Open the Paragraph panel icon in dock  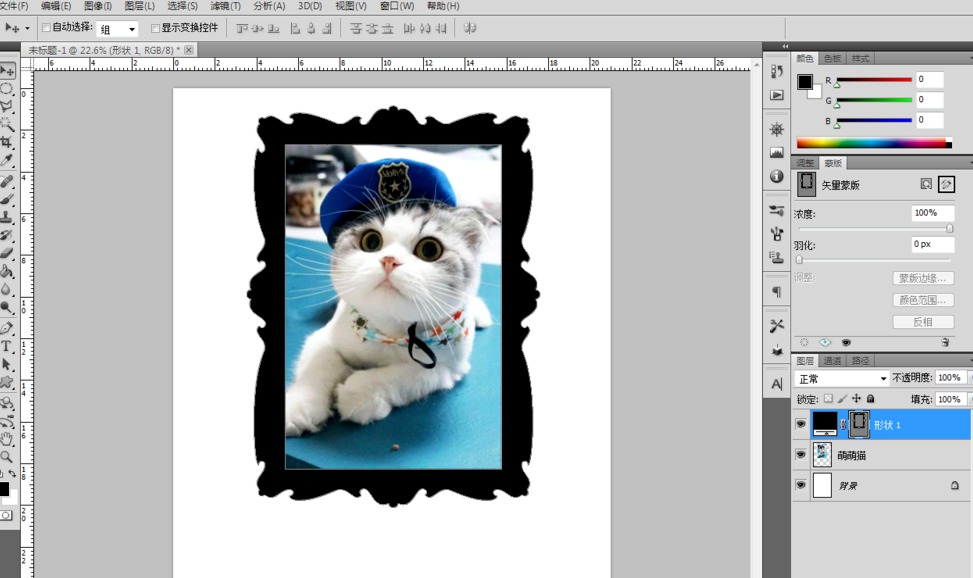[x=777, y=292]
